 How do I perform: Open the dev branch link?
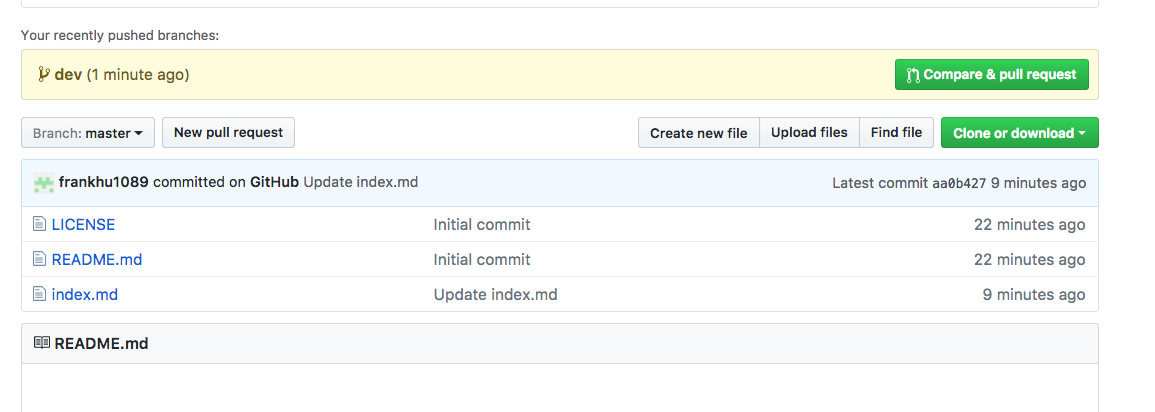click(x=68, y=74)
